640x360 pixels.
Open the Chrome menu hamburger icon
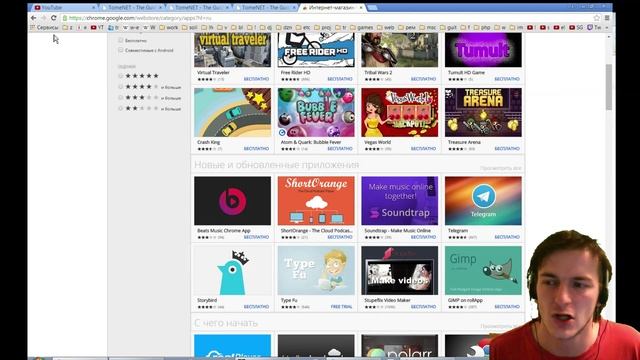(607, 18)
